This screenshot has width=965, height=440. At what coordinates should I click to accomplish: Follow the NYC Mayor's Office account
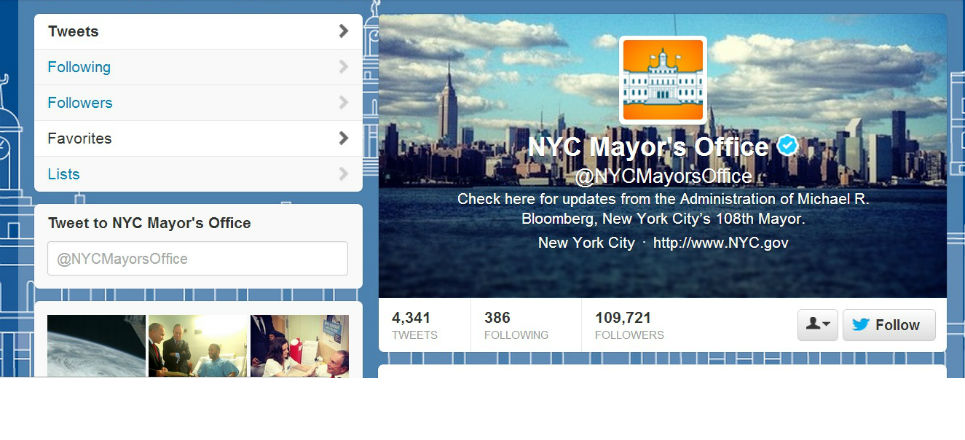coord(889,325)
